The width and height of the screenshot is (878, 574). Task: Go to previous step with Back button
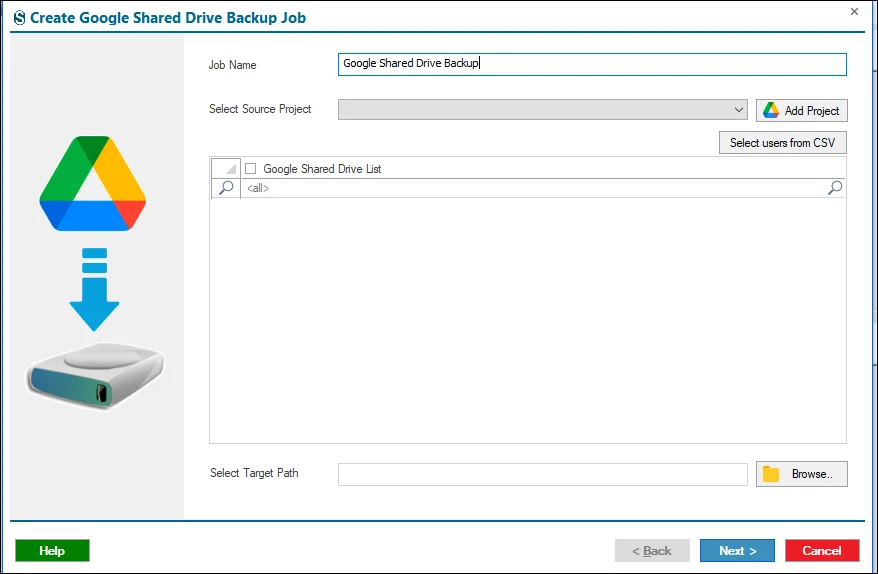point(652,550)
